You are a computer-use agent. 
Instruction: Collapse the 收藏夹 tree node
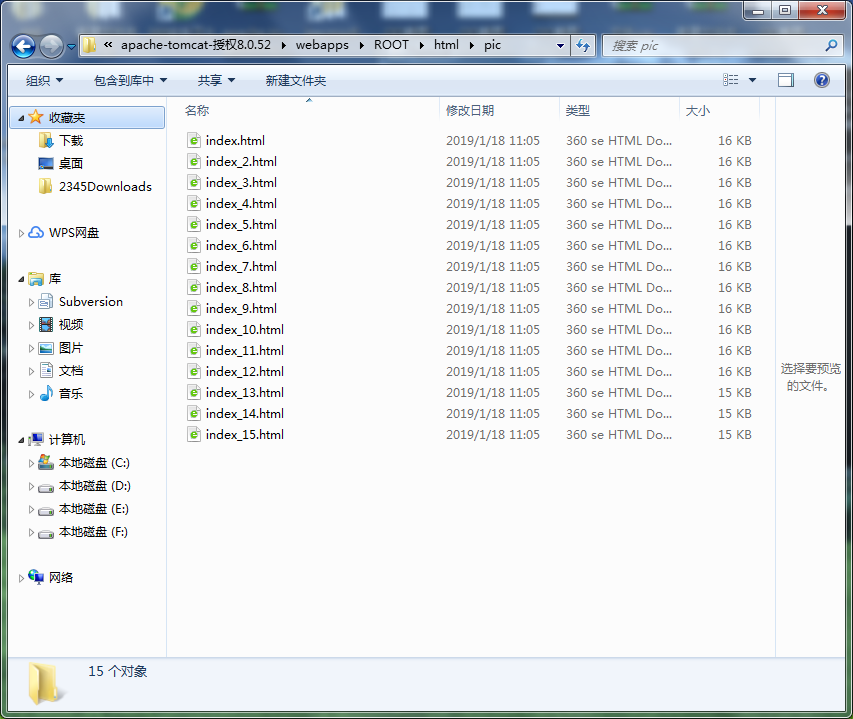coord(21,118)
